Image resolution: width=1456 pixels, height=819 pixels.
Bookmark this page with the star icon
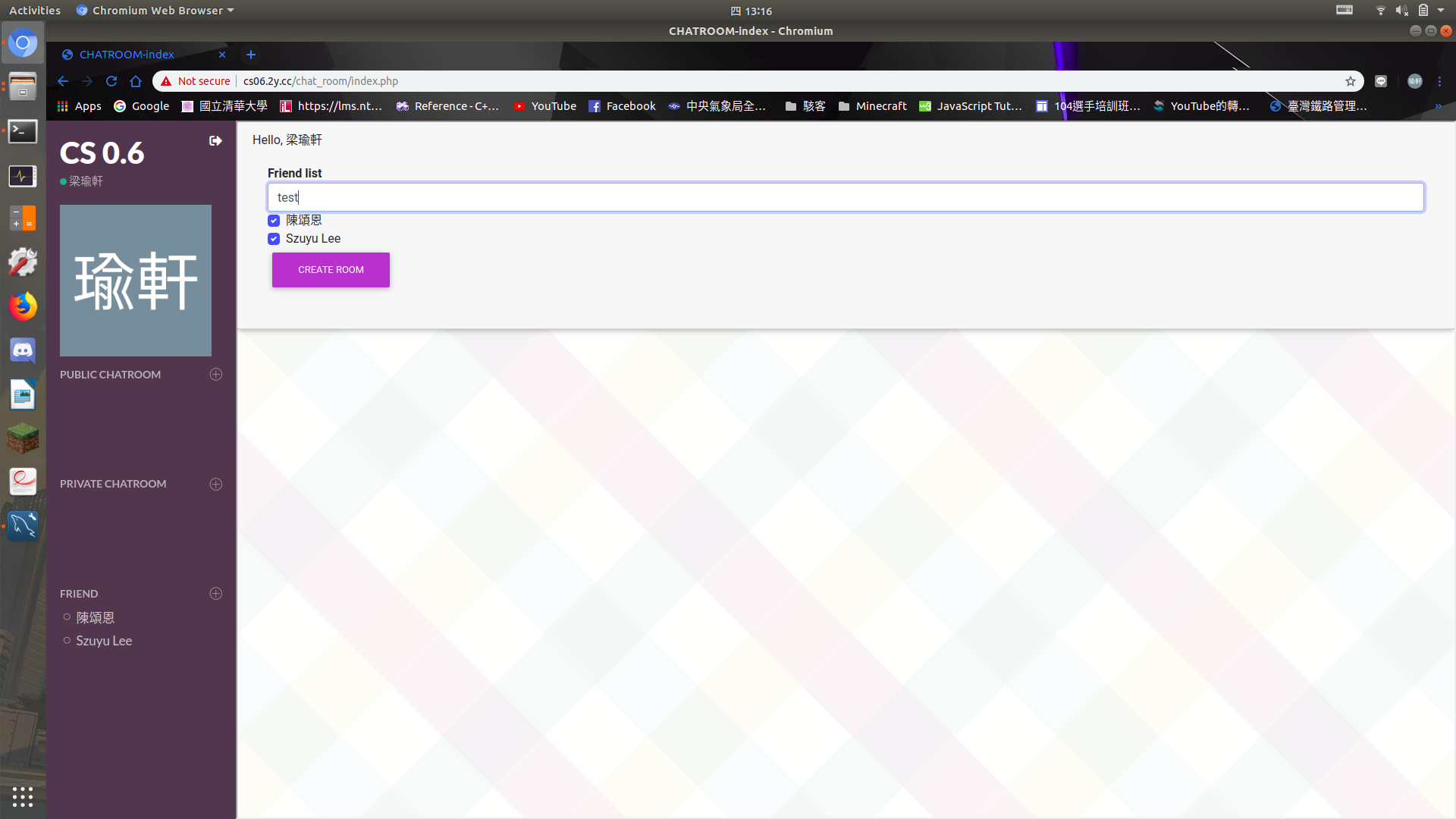1351,81
